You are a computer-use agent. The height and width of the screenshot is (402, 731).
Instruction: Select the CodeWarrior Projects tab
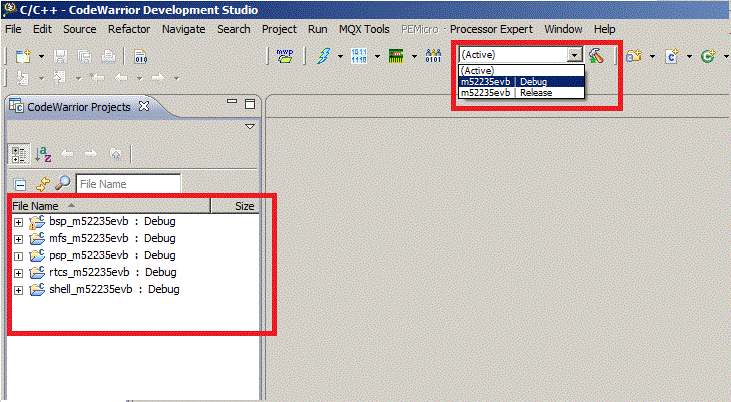tap(79, 107)
